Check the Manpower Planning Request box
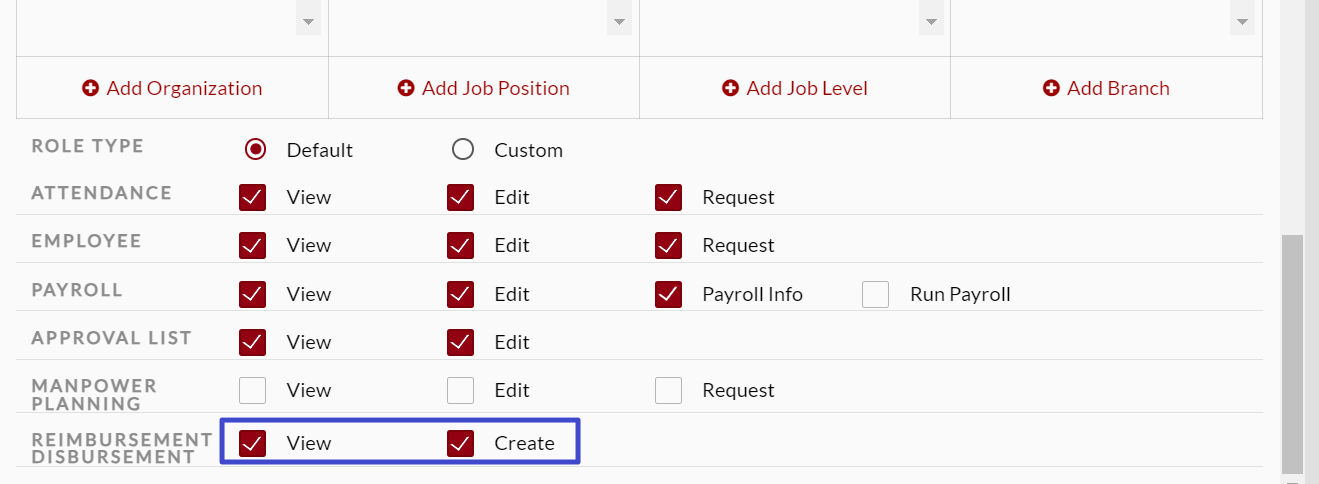The image size is (1319, 484). tap(668, 390)
